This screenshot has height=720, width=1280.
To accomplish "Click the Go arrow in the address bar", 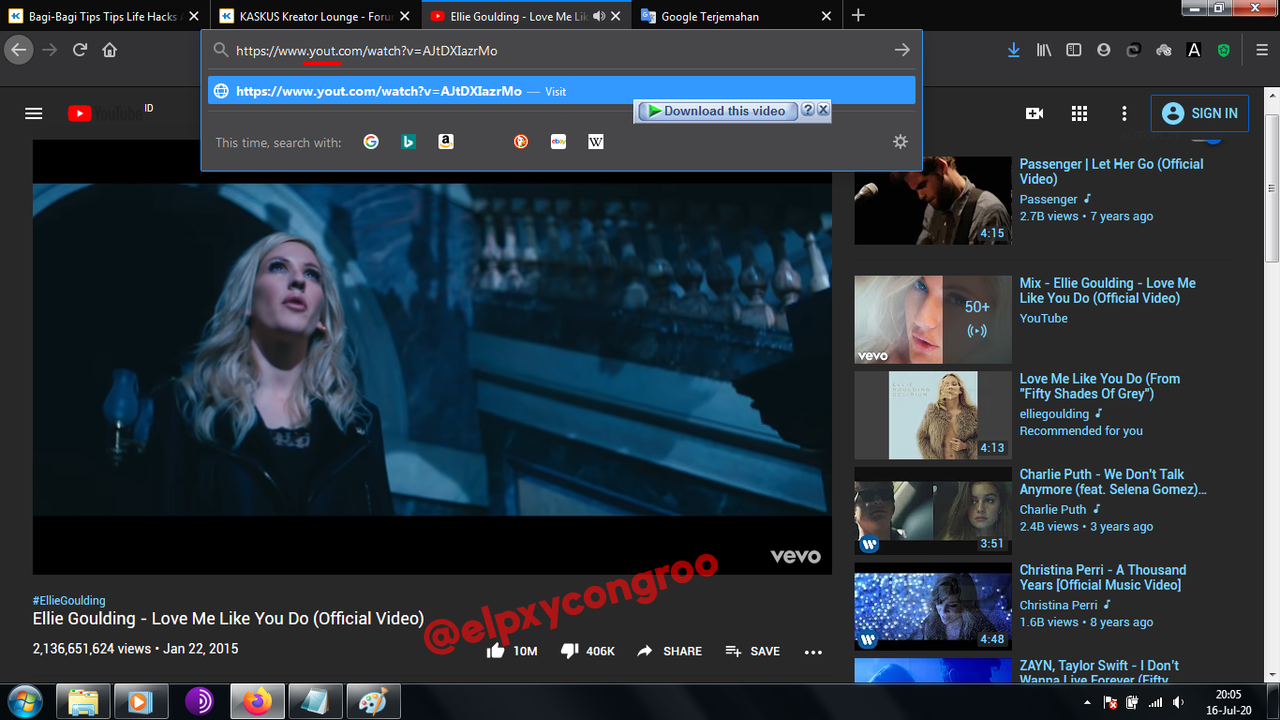I will (902, 50).
